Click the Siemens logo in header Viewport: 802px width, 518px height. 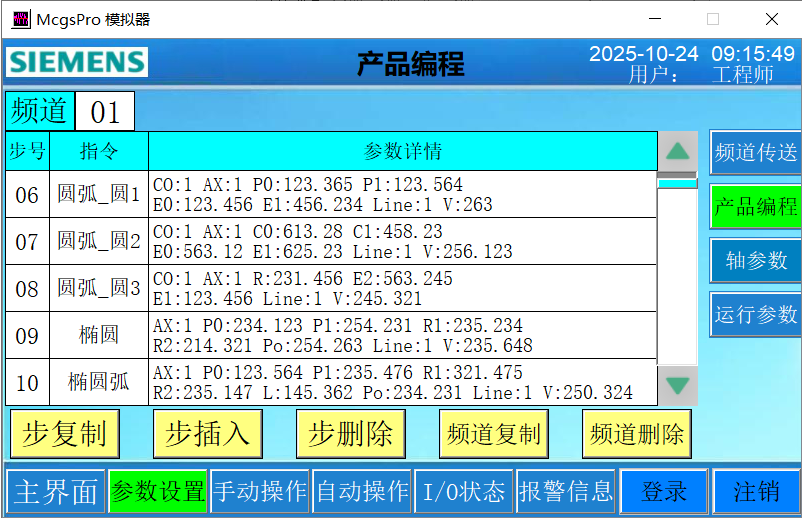[76, 62]
